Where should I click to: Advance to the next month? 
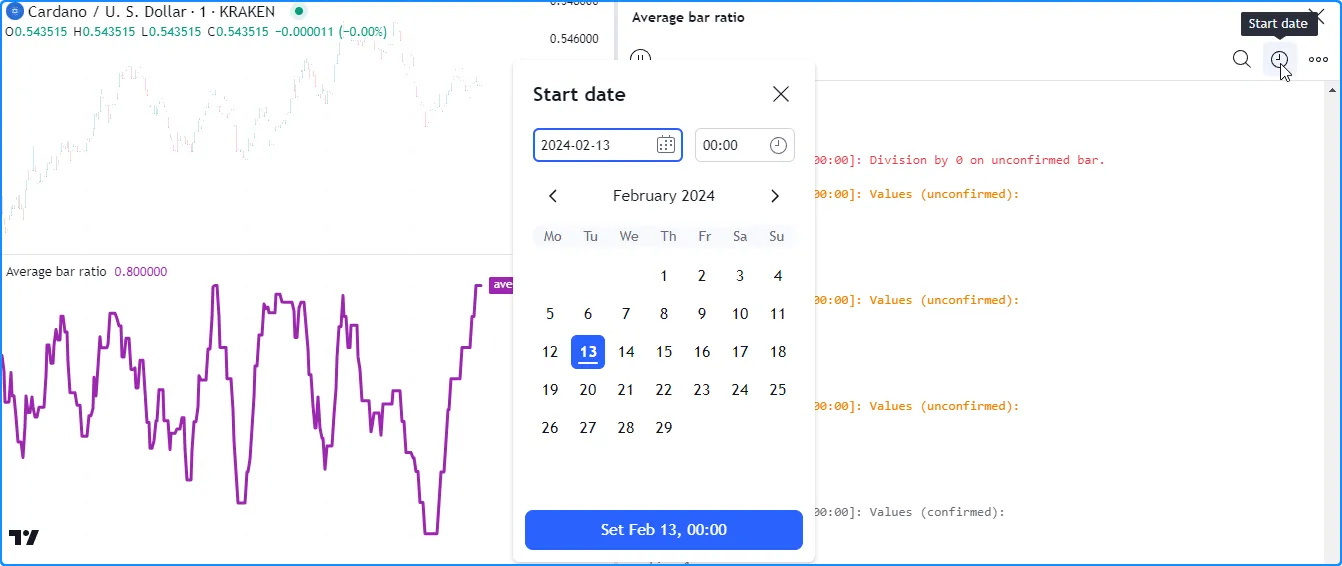coord(774,196)
